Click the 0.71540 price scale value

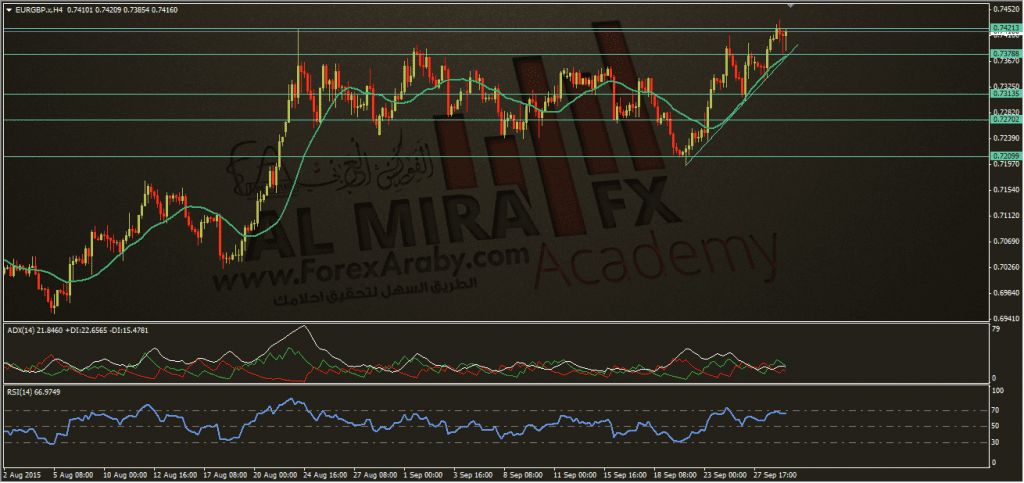click(1004, 190)
